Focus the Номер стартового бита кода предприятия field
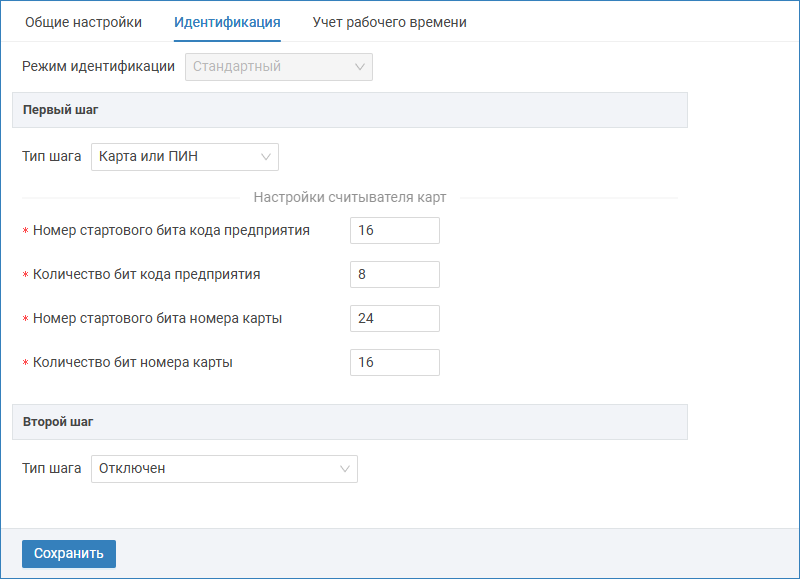This screenshot has height=579, width=800. [394, 231]
